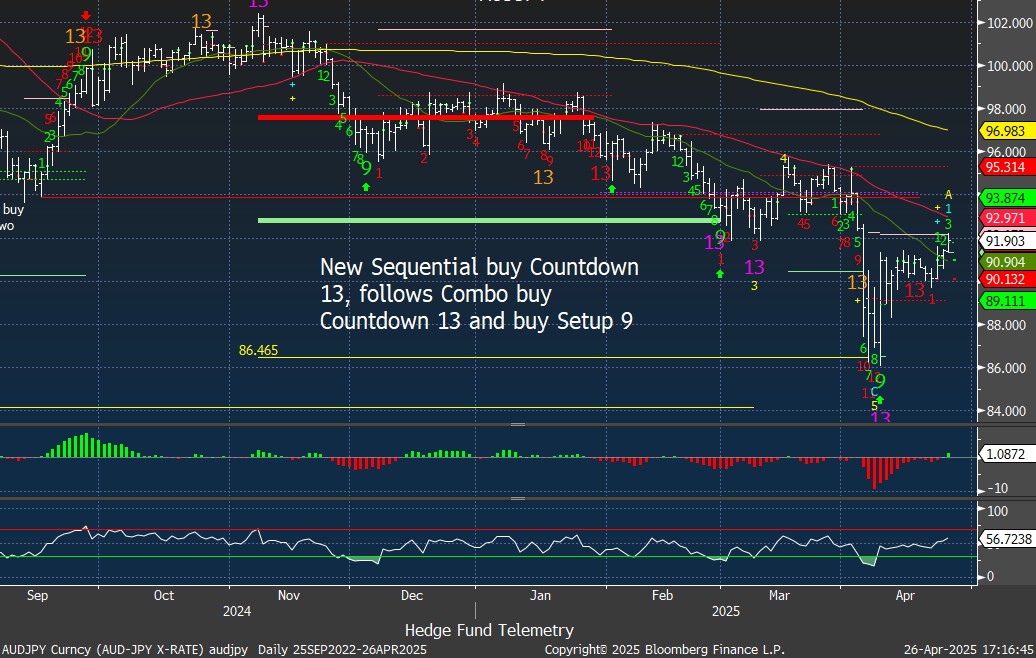The image size is (1036, 658).
Task: Click the 56.7238 oscillator value label
Action: 1005,539
